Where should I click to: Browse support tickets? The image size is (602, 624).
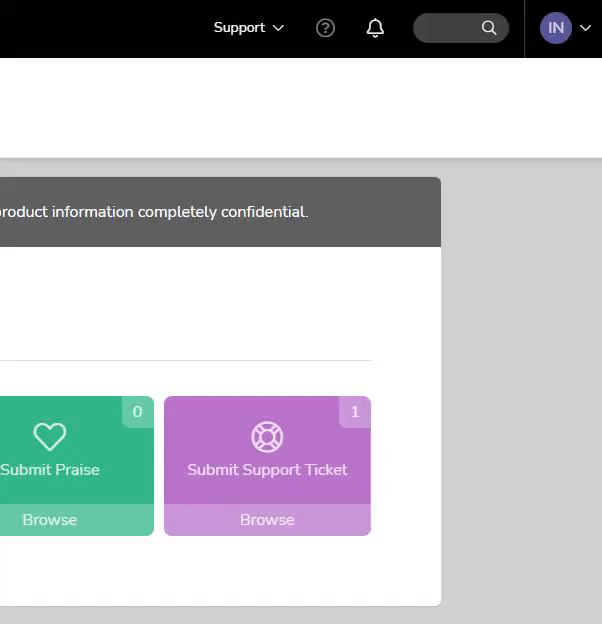(267, 520)
